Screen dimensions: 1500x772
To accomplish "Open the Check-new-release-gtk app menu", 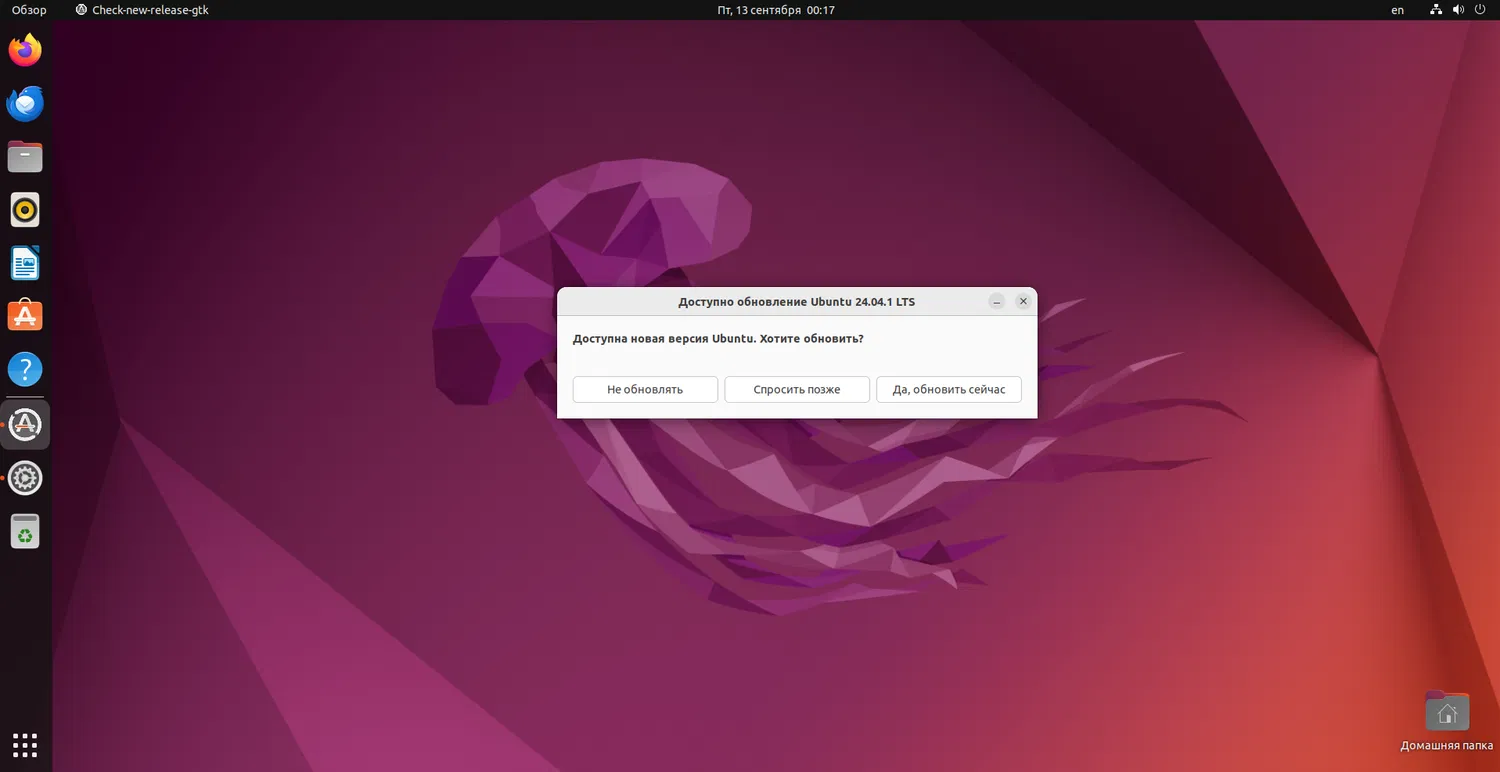I will (142, 10).
